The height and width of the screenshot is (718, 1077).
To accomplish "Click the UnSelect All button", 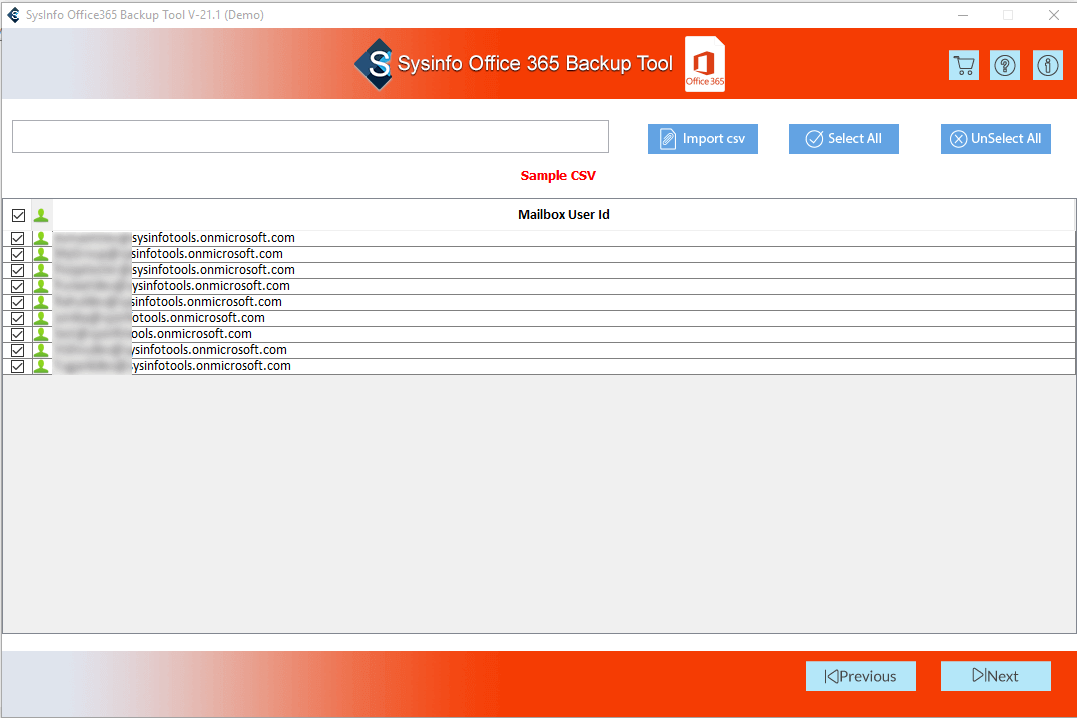I will coord(995,139).
